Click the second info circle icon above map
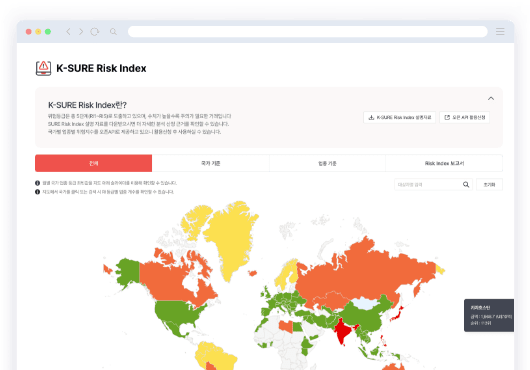This screenshot has width=530, height=370. pyautogui.click(x=38, y=192)
